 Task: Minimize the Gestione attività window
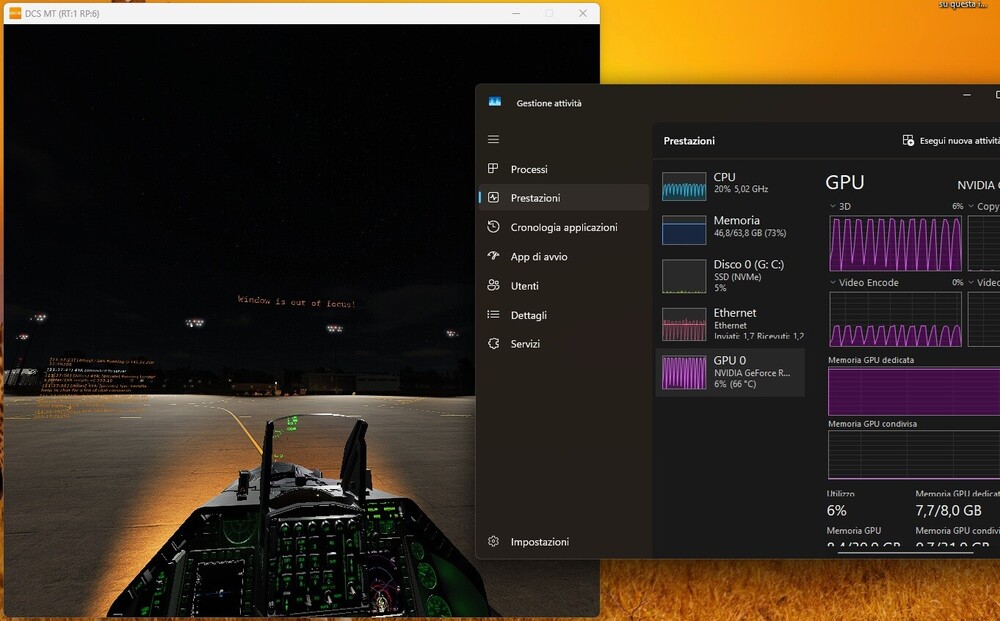coord(967,95)
